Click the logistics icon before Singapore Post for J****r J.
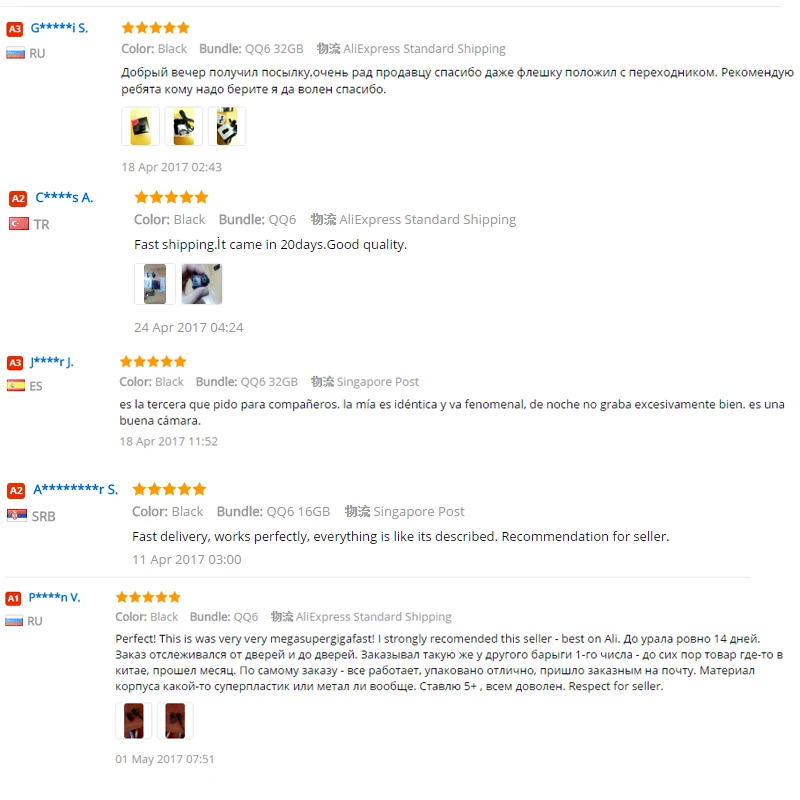This screenshot has width=800, height=800. pyautogui.click(x=322, y=382)
